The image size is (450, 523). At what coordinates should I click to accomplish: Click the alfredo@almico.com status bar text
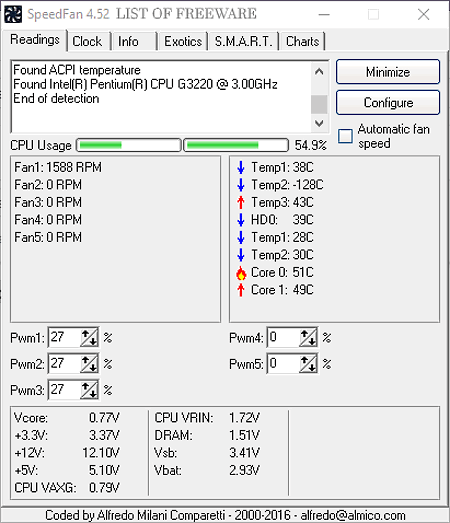click(353, 515)
